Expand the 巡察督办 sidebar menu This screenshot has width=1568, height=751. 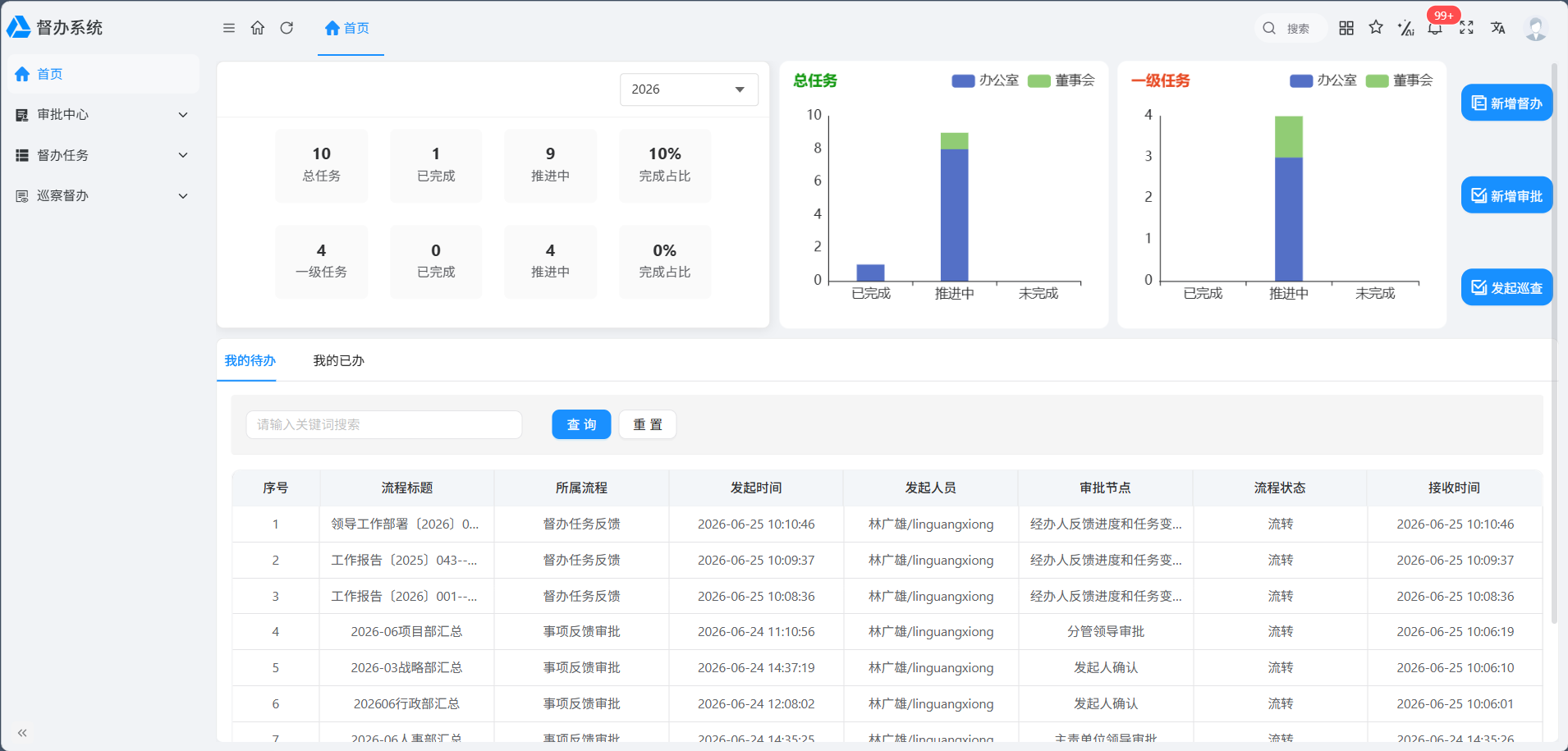click(100, 196)
